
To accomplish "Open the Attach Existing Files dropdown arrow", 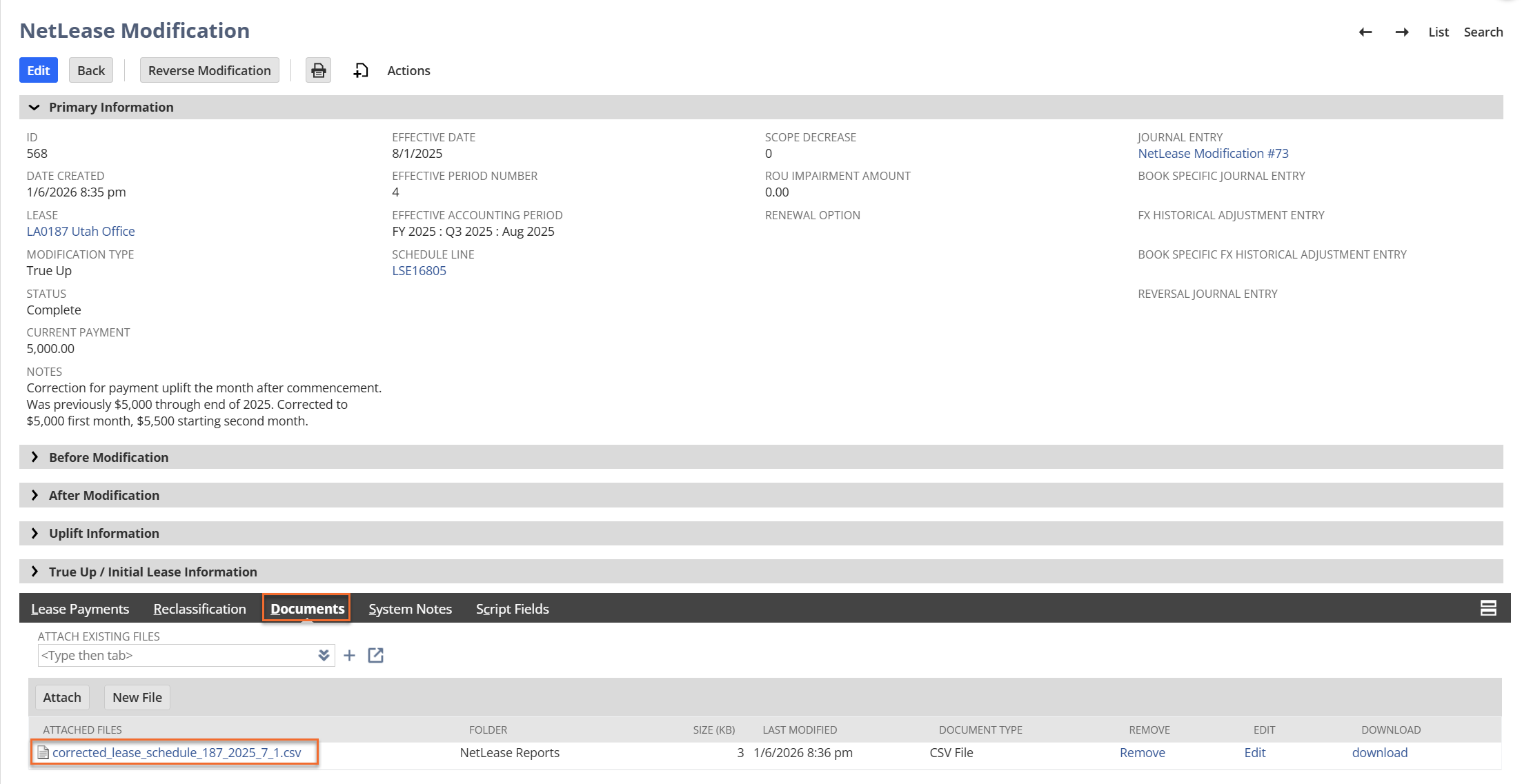I will pyautogui.click(x=324, y=655).
